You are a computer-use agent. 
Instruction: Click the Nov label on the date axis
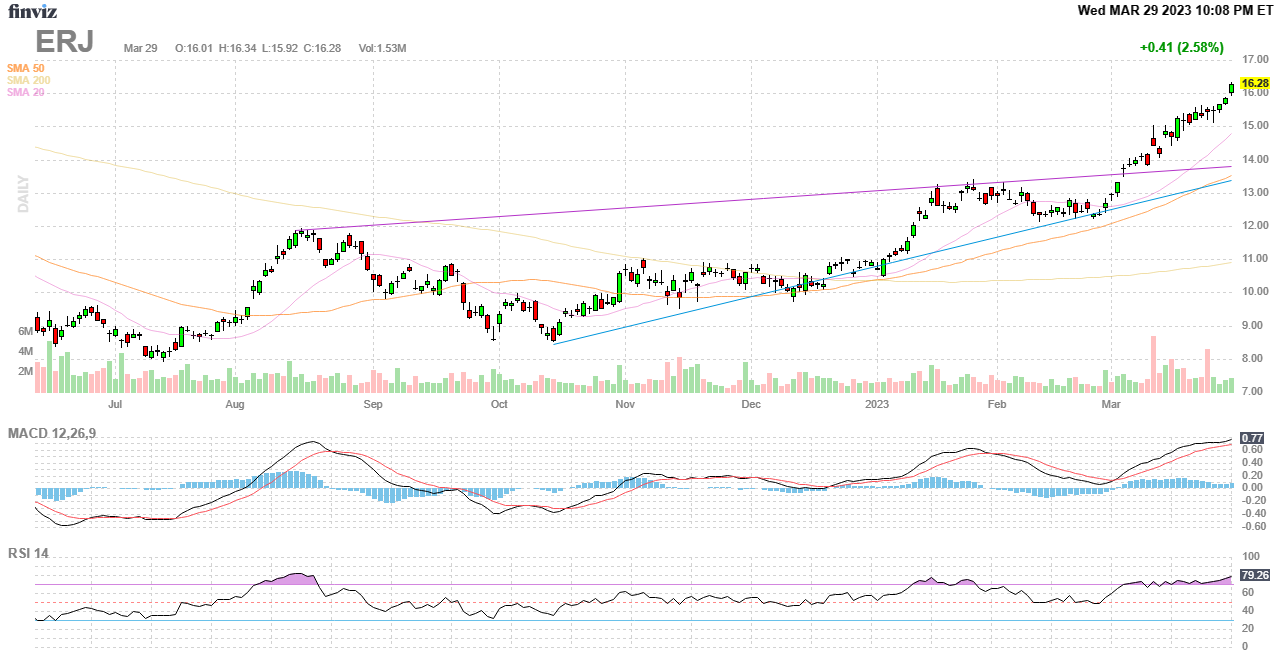pos(625,404)
